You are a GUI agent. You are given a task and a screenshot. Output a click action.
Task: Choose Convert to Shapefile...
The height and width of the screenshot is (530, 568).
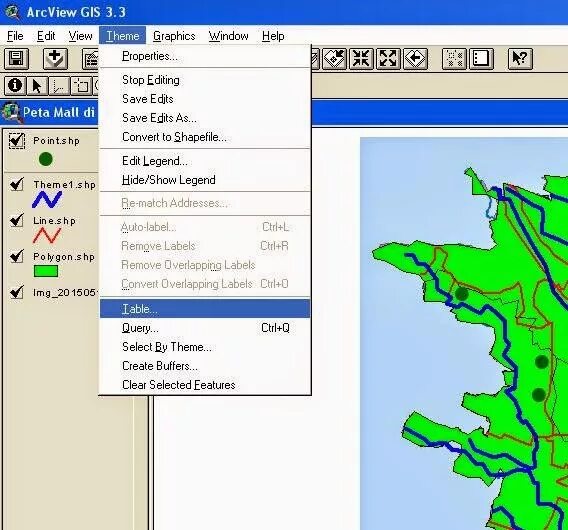pyautogui.click(x=205, y=137)
